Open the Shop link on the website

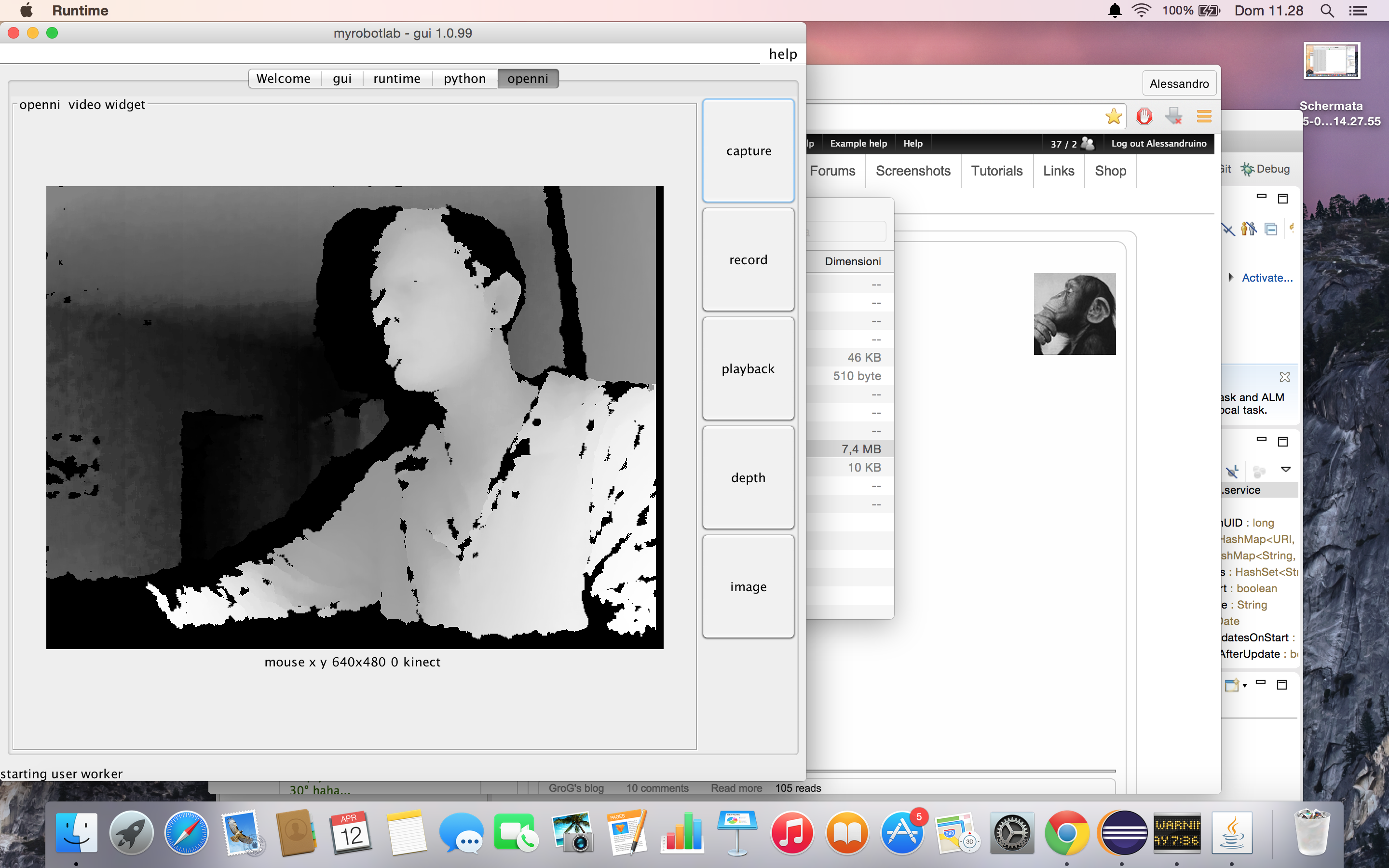coord(1111,171)
